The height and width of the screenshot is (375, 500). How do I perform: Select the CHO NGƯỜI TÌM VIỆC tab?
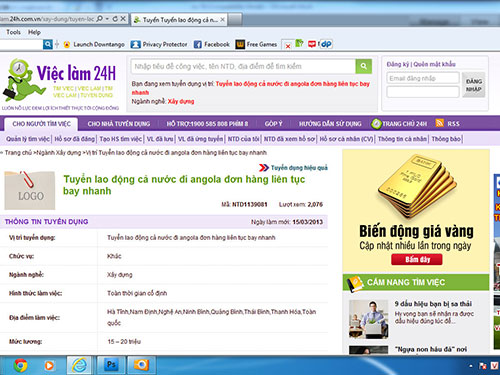point(41,124)
